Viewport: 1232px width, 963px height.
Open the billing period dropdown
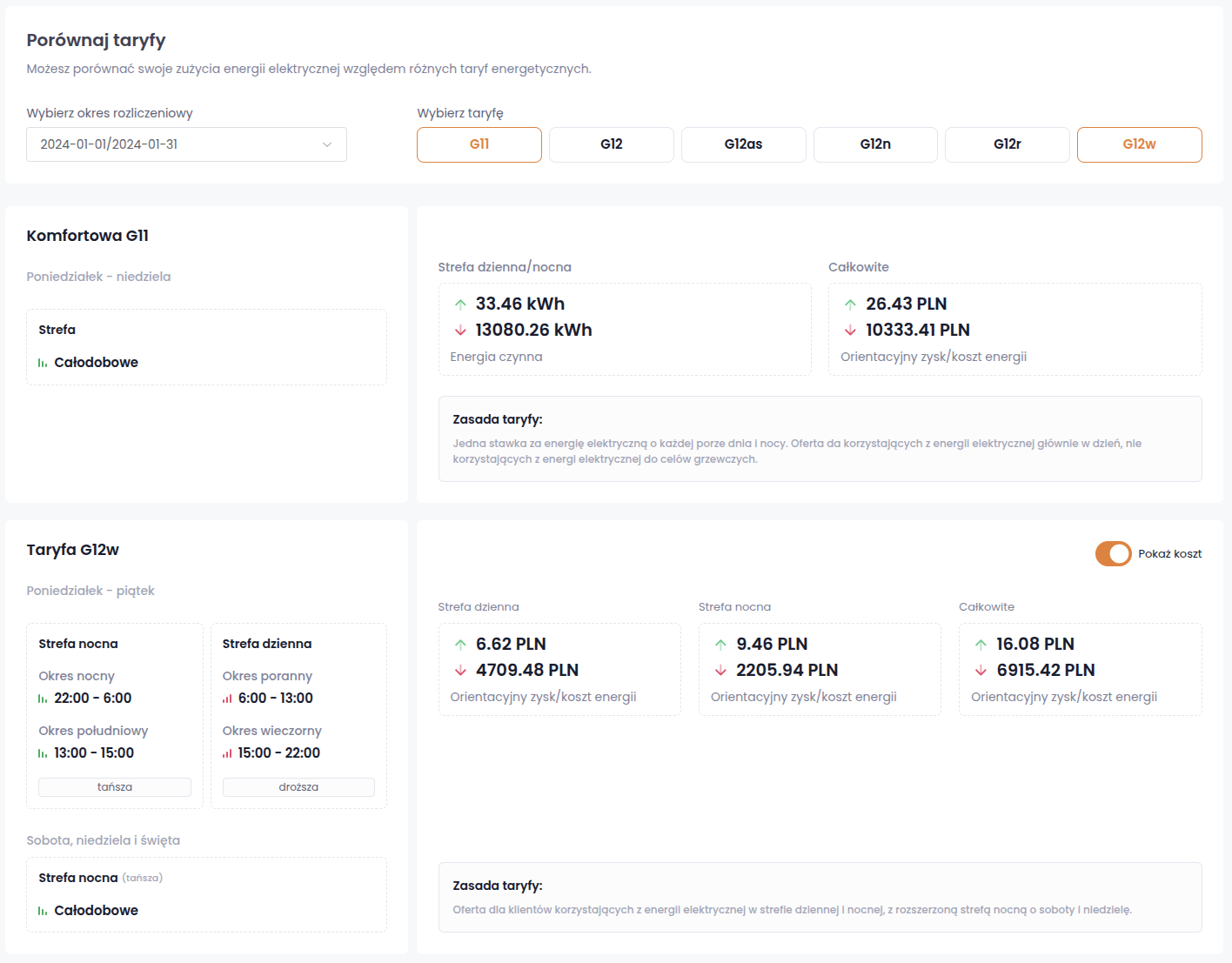(x=186, y=144)
